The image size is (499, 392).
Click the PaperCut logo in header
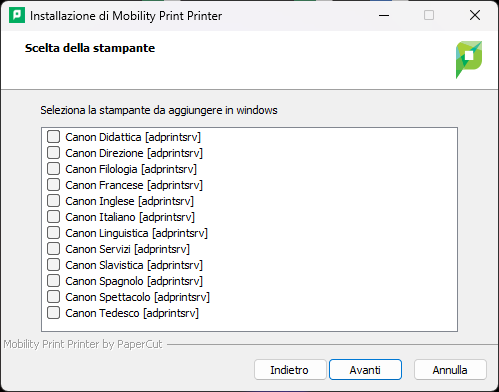469,60
